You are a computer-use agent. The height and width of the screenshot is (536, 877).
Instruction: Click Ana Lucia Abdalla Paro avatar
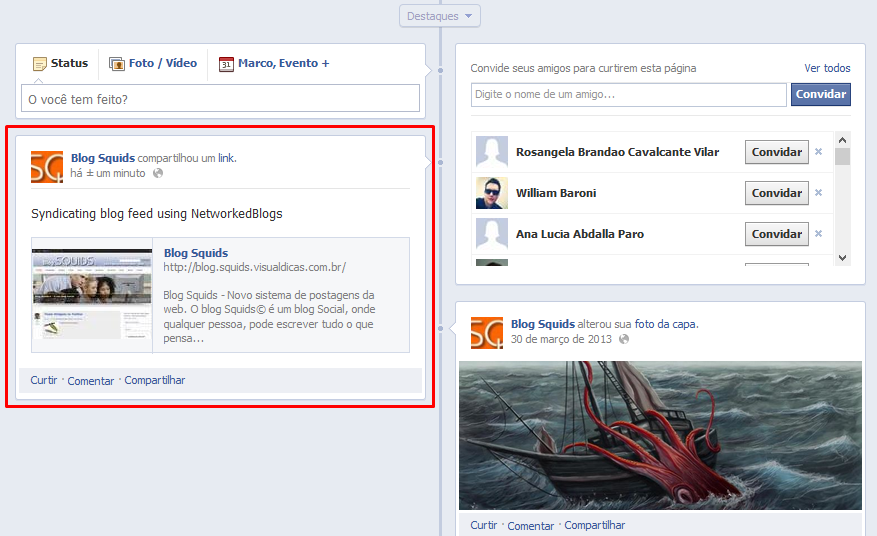tap(492, 234)
